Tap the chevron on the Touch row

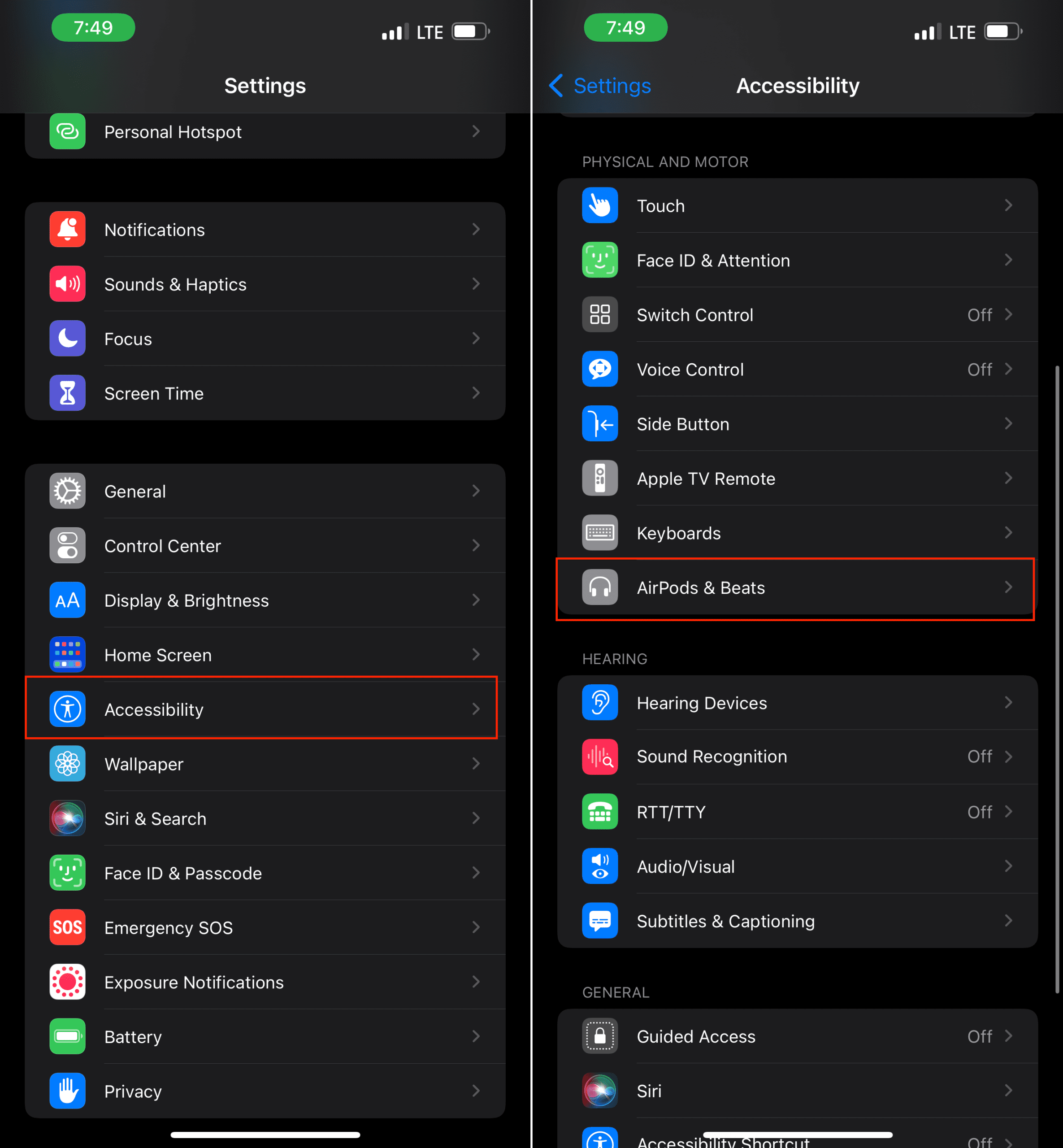1008,205
